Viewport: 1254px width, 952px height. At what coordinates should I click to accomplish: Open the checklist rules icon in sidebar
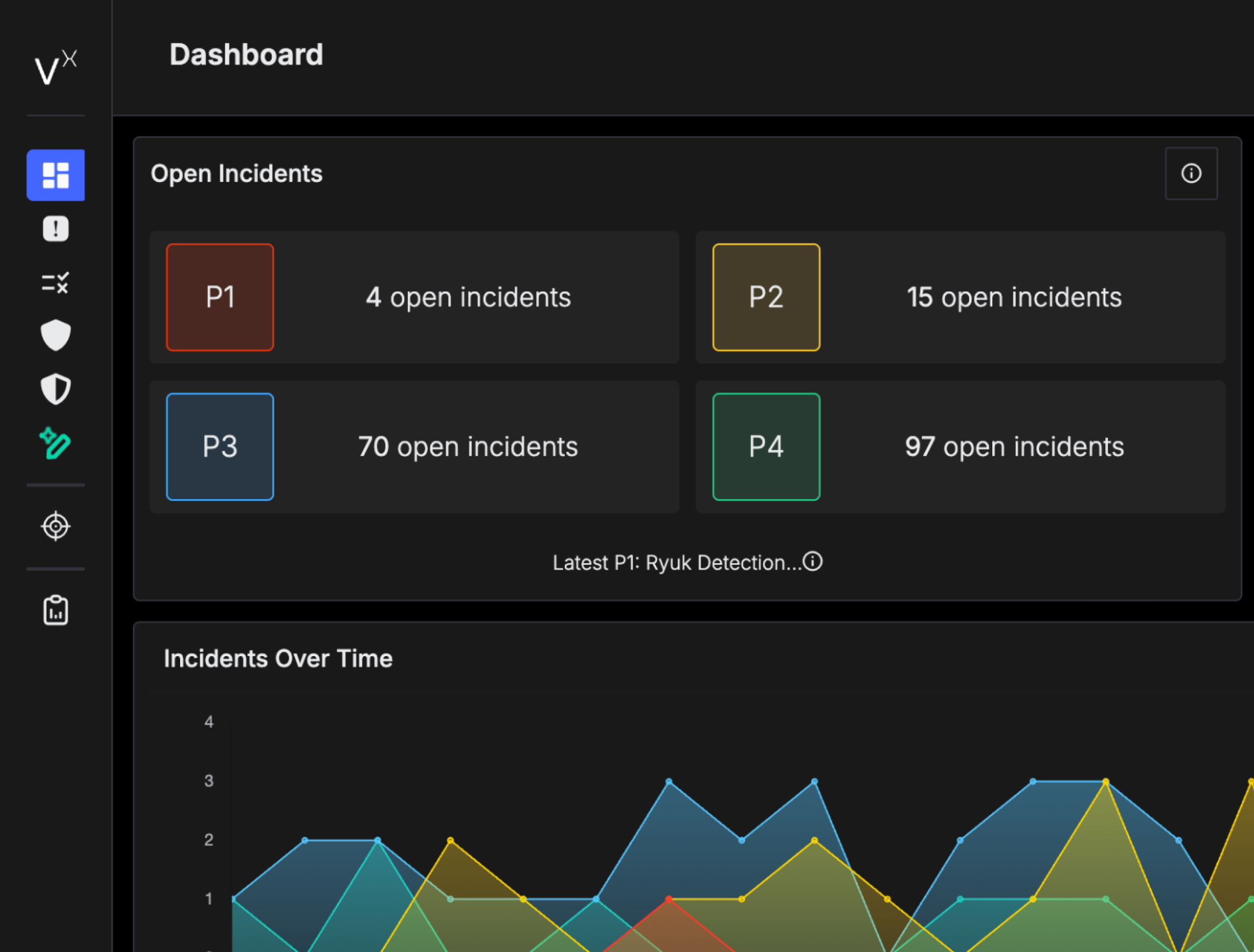(56, 282)
